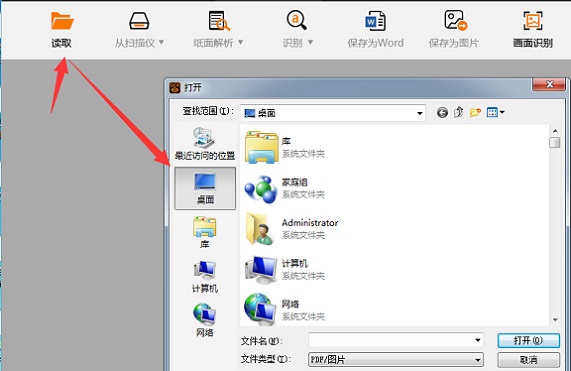This screenshot has width=571, height=371.
Task: Click the 从扫描仪 scanner icon
Action: (x=139, y=21)
